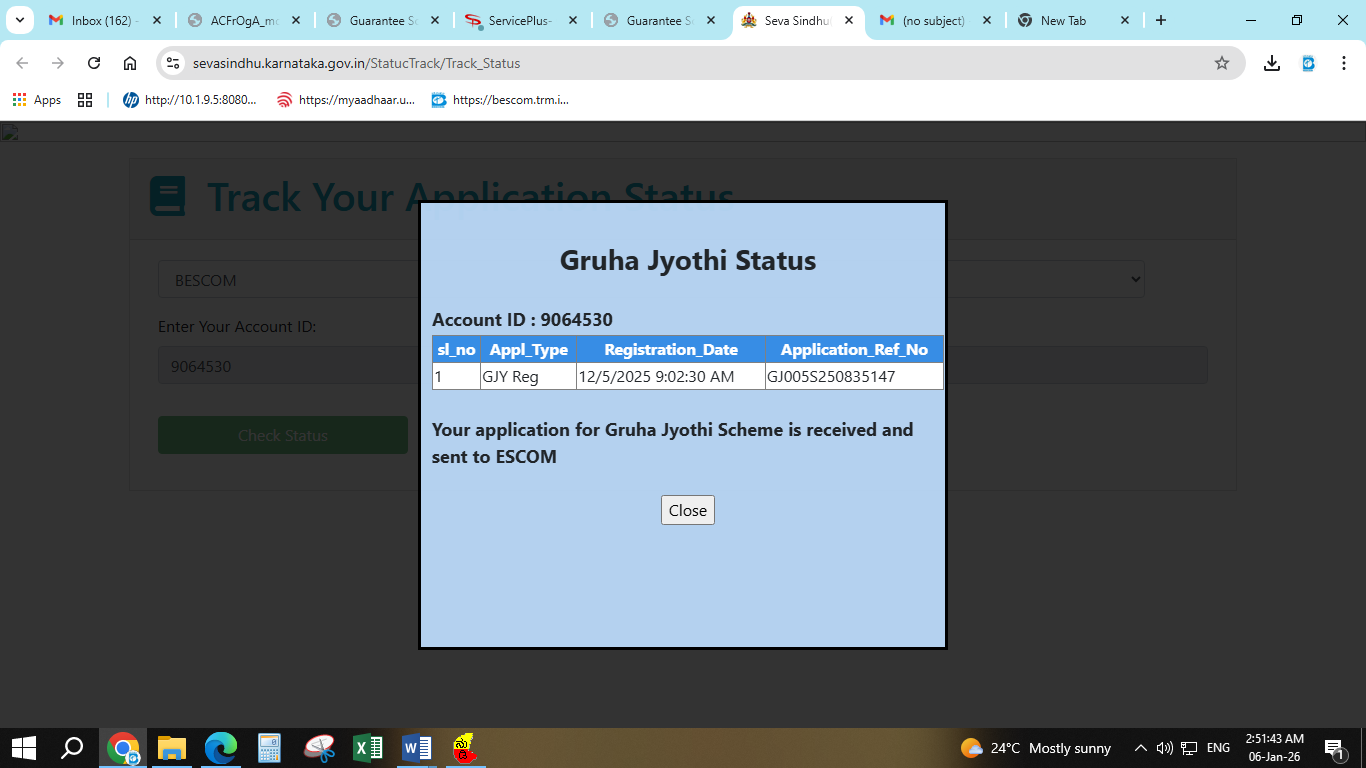This screenshot has height=768, width=1366.
Task: Click the Registration_Date column header
Action: point(671,349)
